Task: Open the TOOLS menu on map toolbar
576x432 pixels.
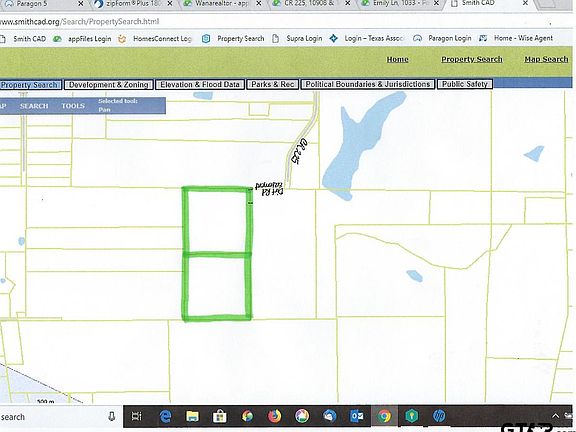Action: point(73,106)
